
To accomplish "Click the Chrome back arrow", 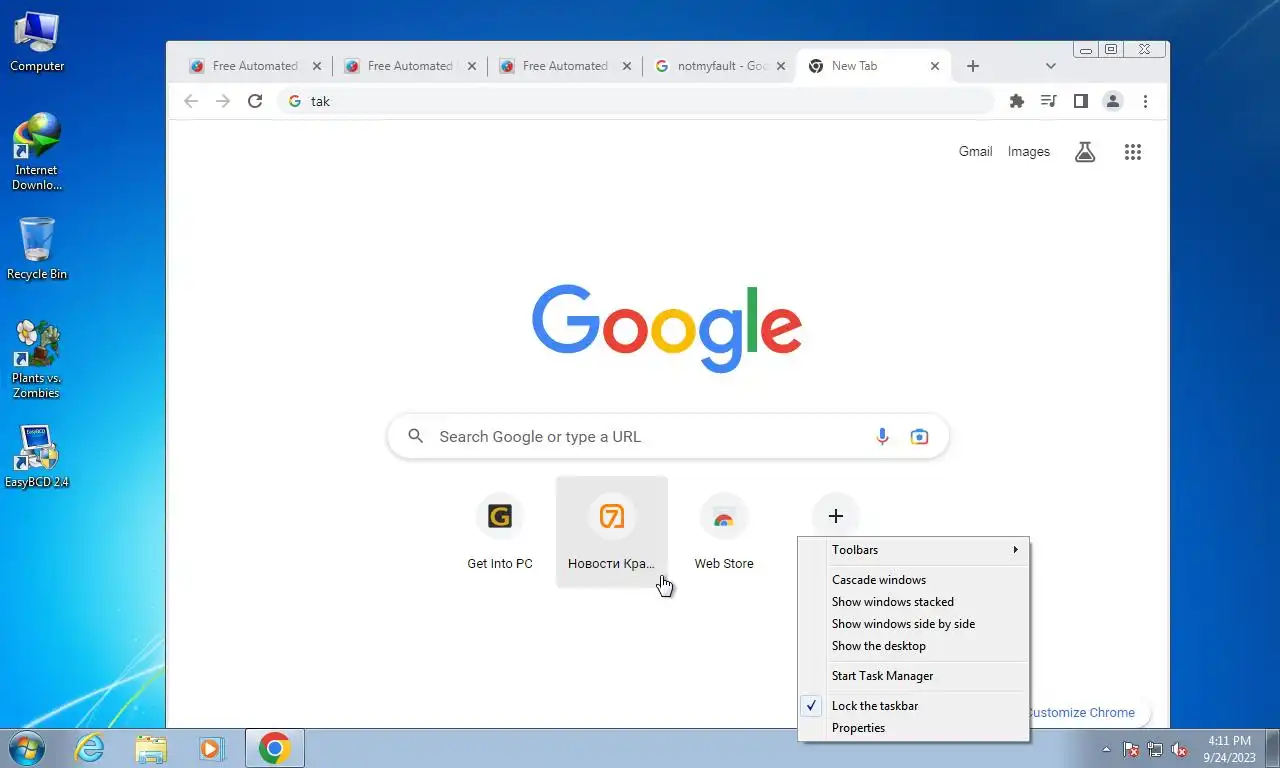I will coord(191,101).
